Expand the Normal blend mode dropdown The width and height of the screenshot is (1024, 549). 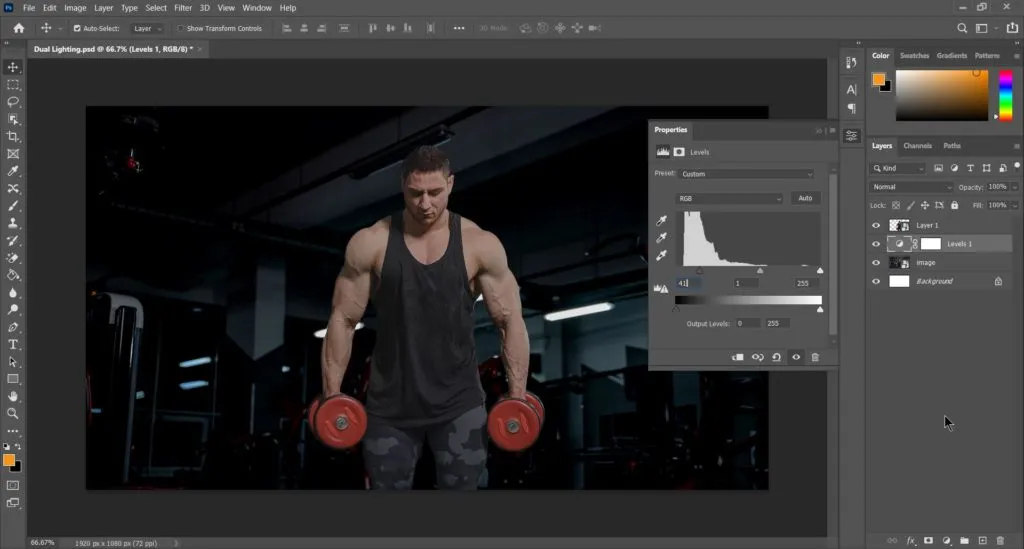click(912, 187)
